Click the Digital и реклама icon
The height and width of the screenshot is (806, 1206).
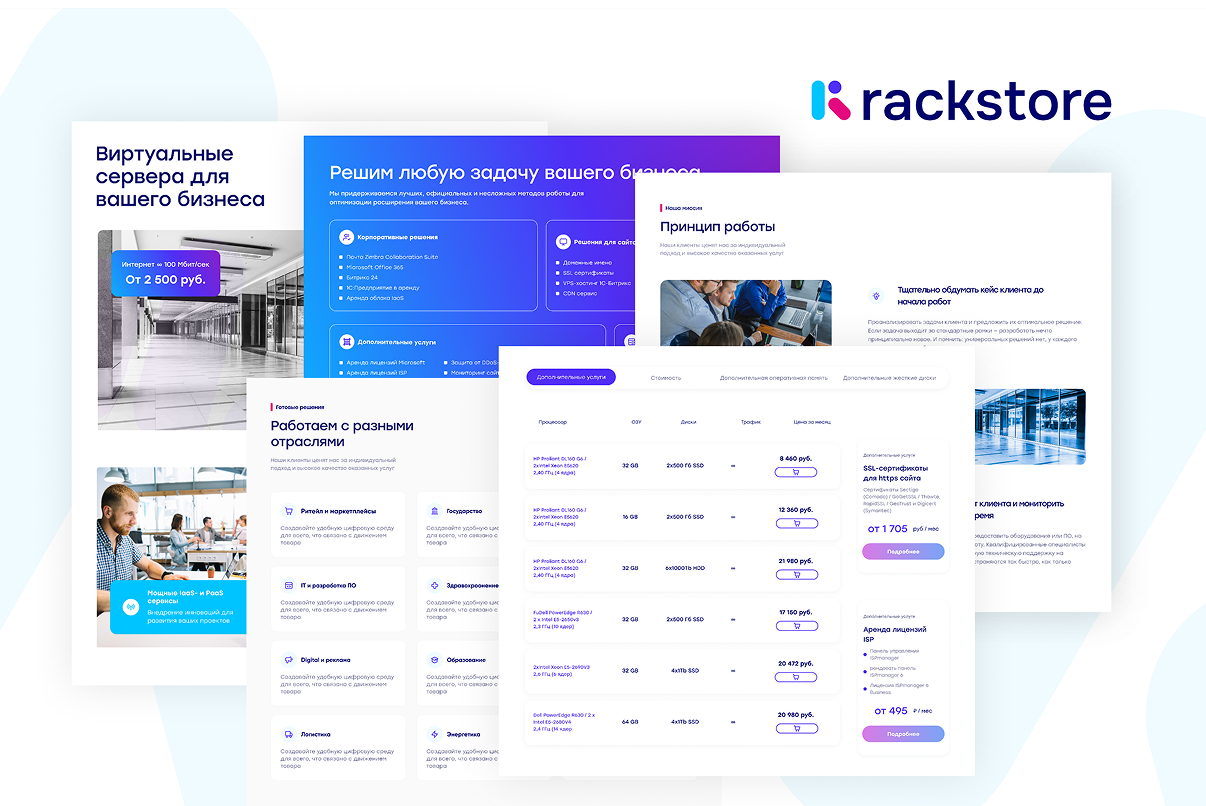(x=289, y=660)
